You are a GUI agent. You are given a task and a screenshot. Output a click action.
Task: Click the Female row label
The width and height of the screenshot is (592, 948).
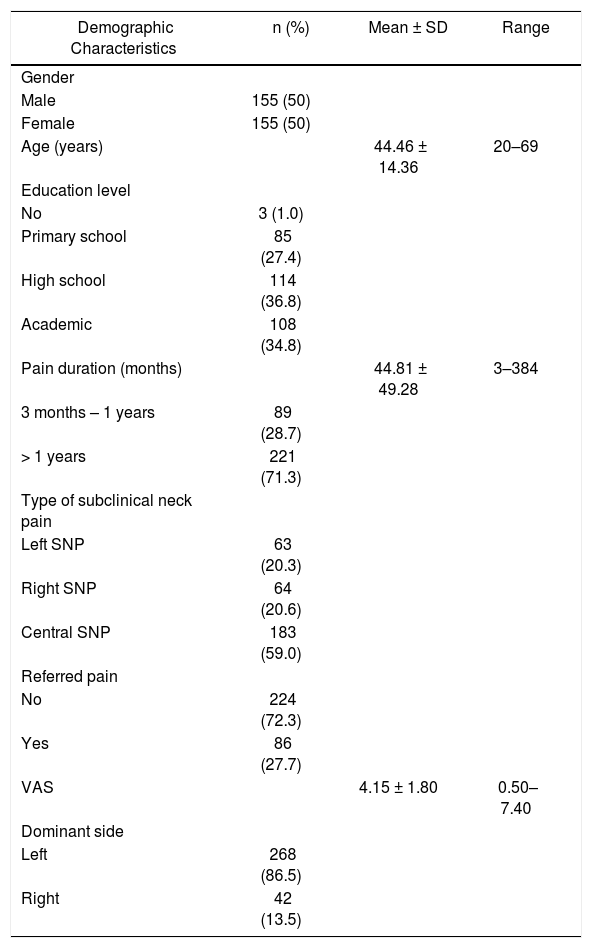(48, 123)
